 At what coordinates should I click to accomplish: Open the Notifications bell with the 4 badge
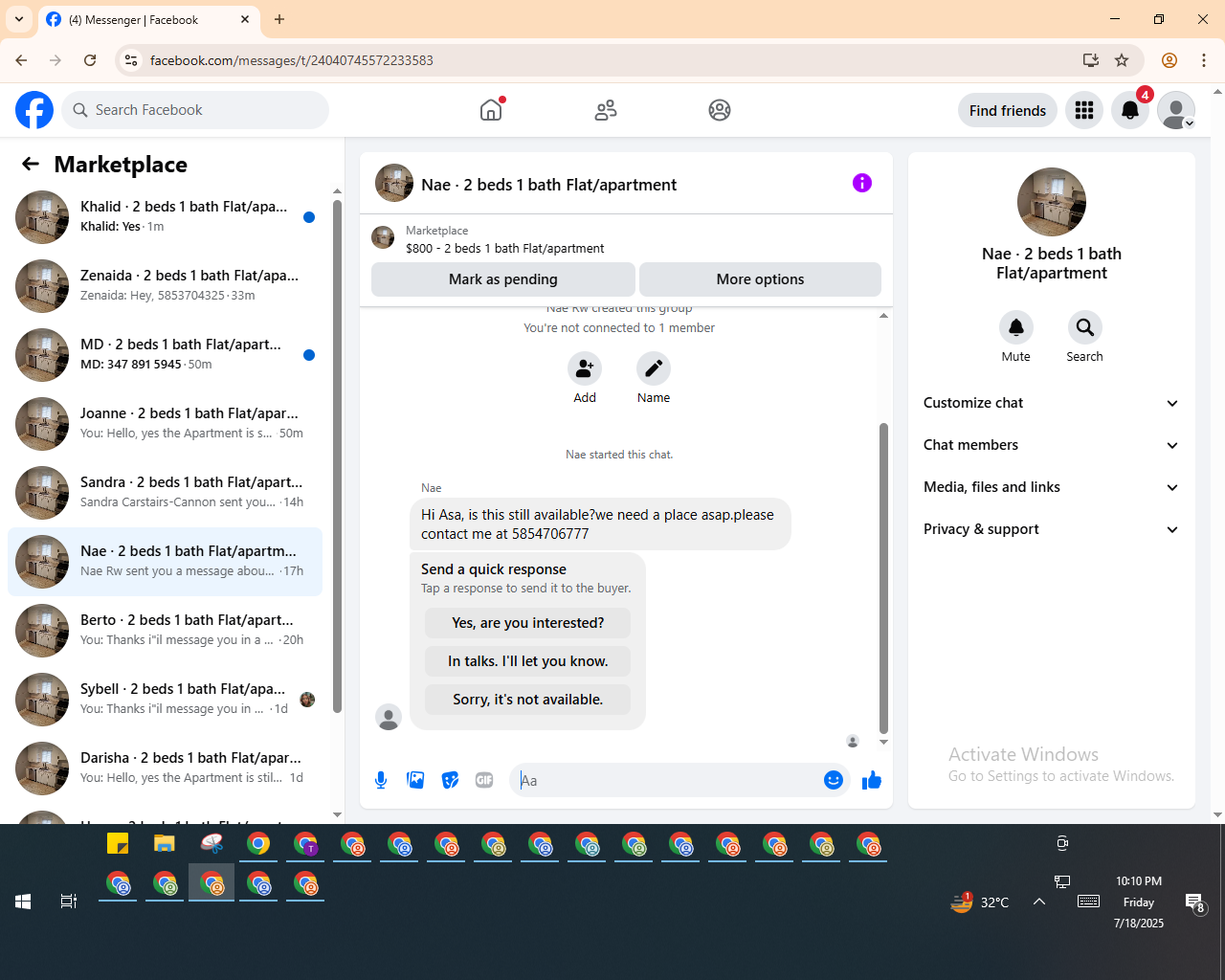[1130, 110]
